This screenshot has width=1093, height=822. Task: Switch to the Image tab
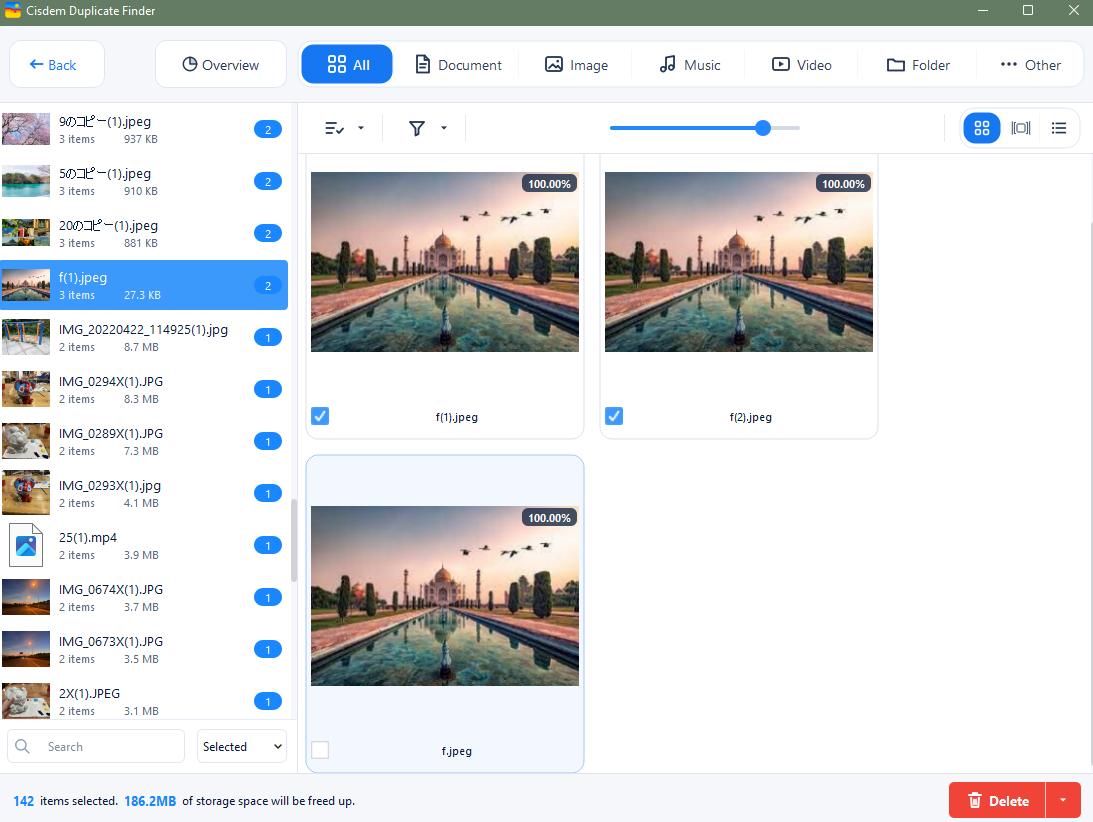(x=576, y=65)
